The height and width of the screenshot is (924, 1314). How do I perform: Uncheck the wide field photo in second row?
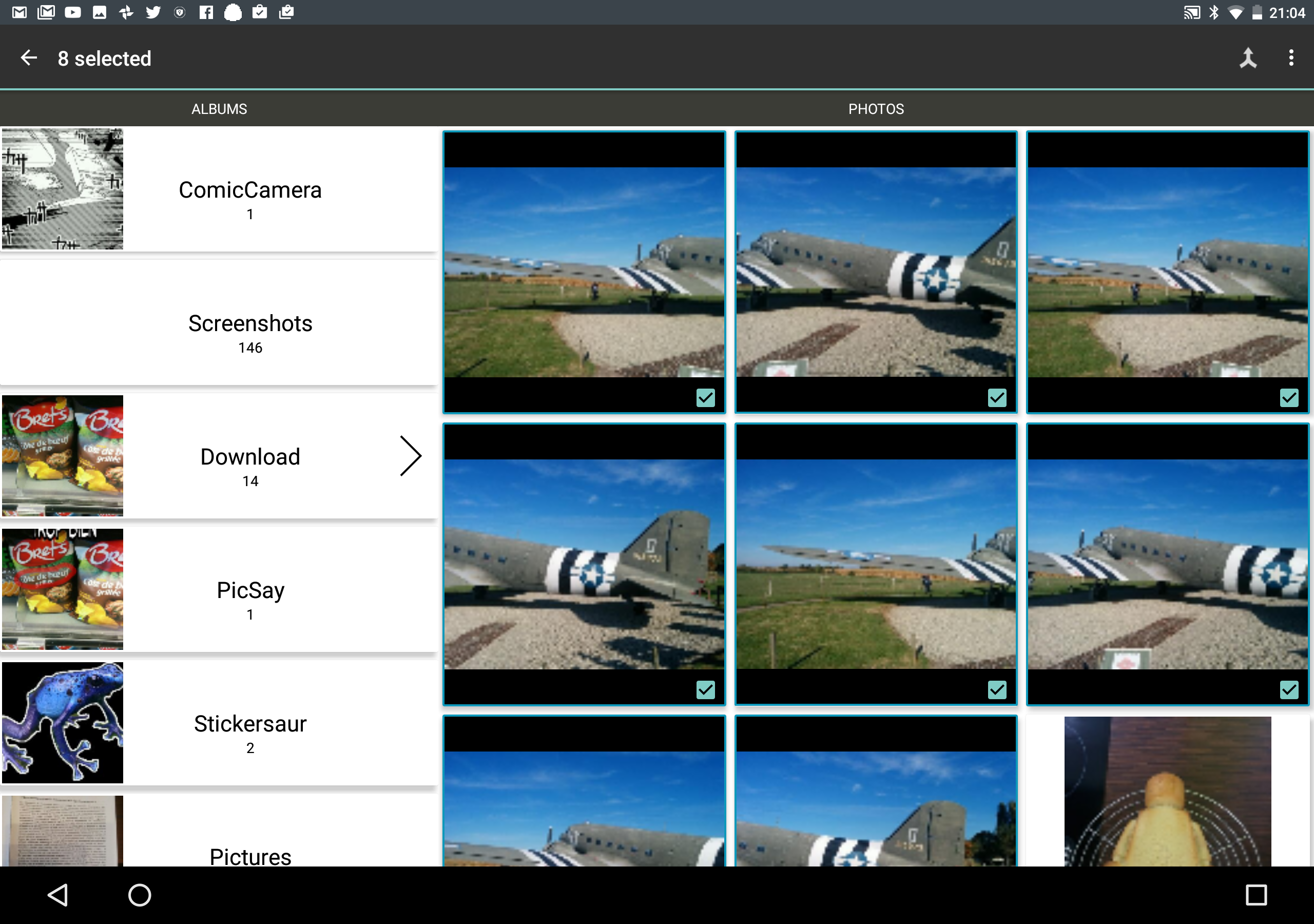(x=997, y=689)
